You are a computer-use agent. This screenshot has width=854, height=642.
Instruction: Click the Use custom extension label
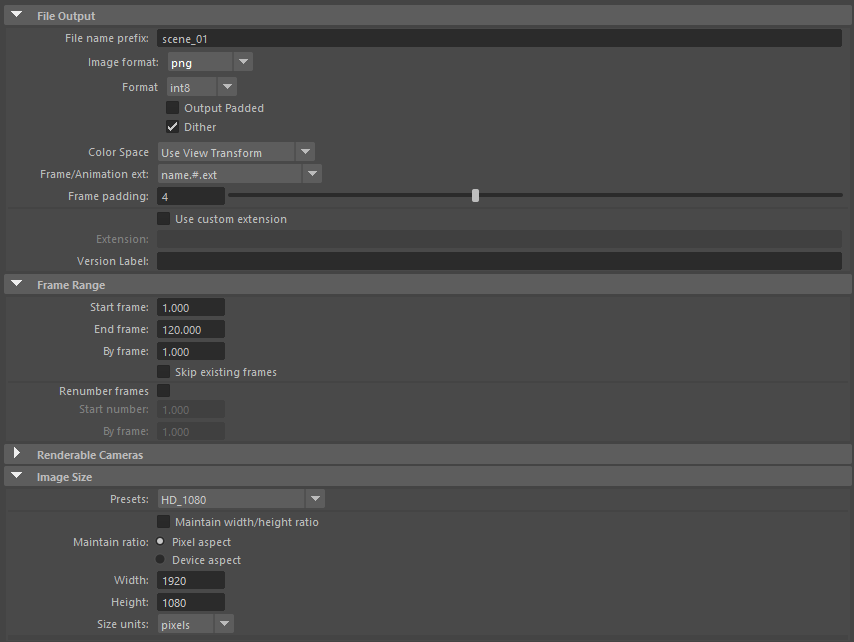[x=231, y=219]
